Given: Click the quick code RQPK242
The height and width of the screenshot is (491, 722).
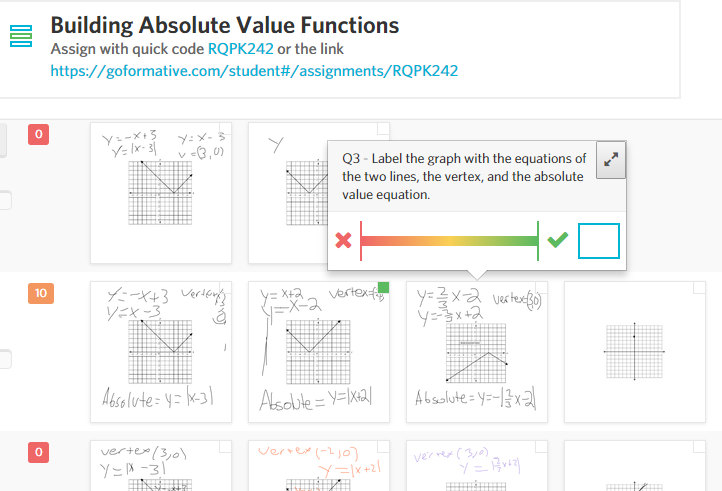Looking at the screenshot, I should tap(240, 49).
